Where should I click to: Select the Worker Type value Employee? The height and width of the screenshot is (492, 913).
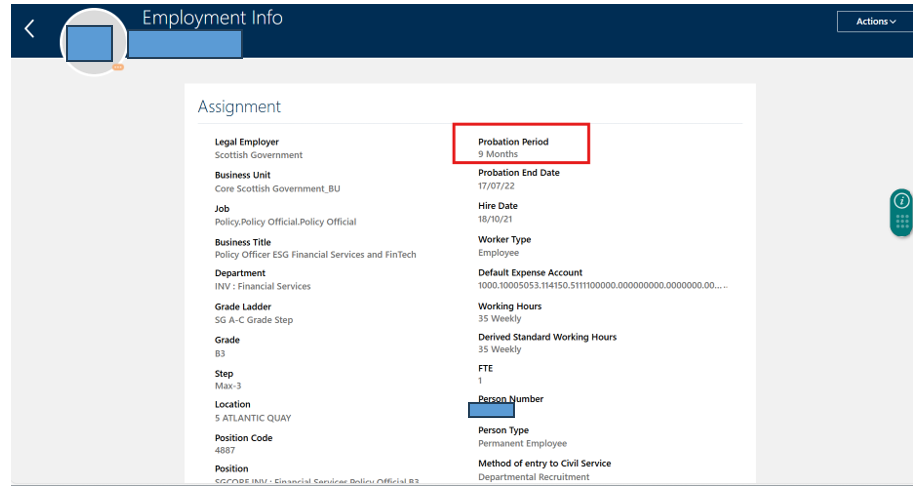[498, 253]
